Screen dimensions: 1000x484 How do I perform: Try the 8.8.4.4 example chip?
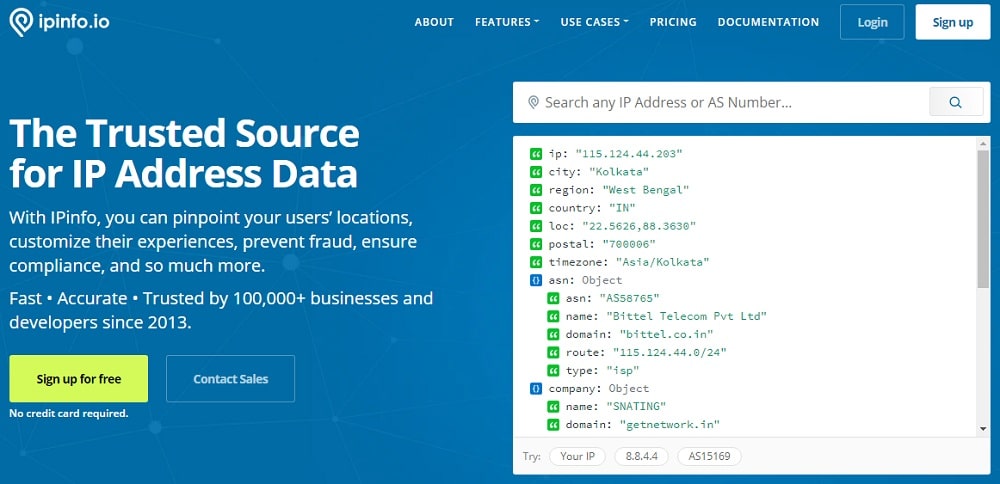[641, 456]
